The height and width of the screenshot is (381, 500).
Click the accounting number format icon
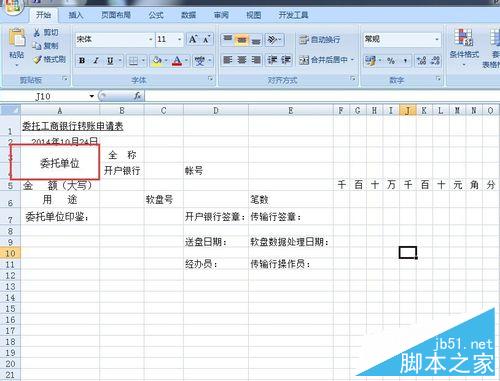[370, 61]
